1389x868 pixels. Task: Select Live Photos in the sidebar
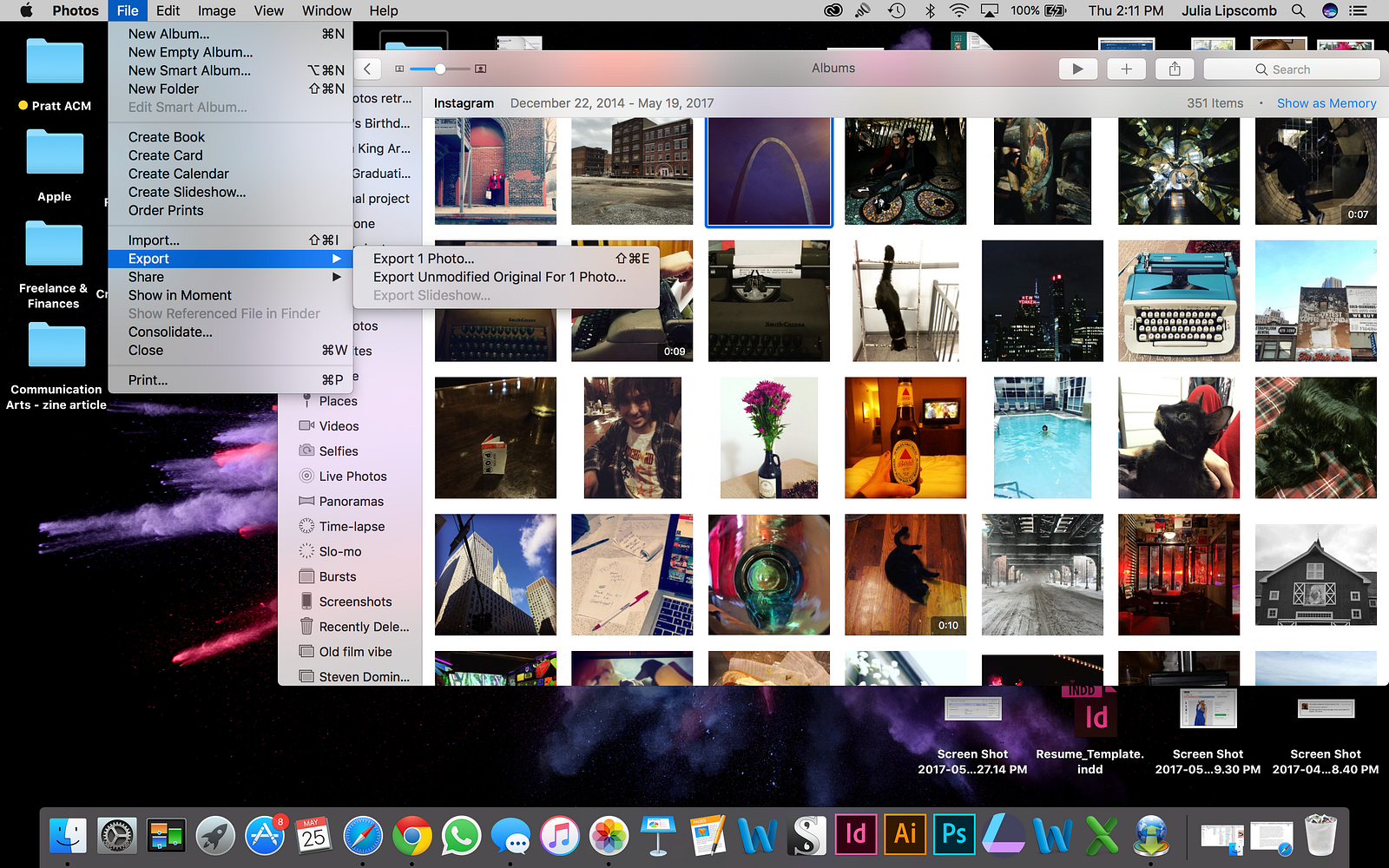(352, 477)
